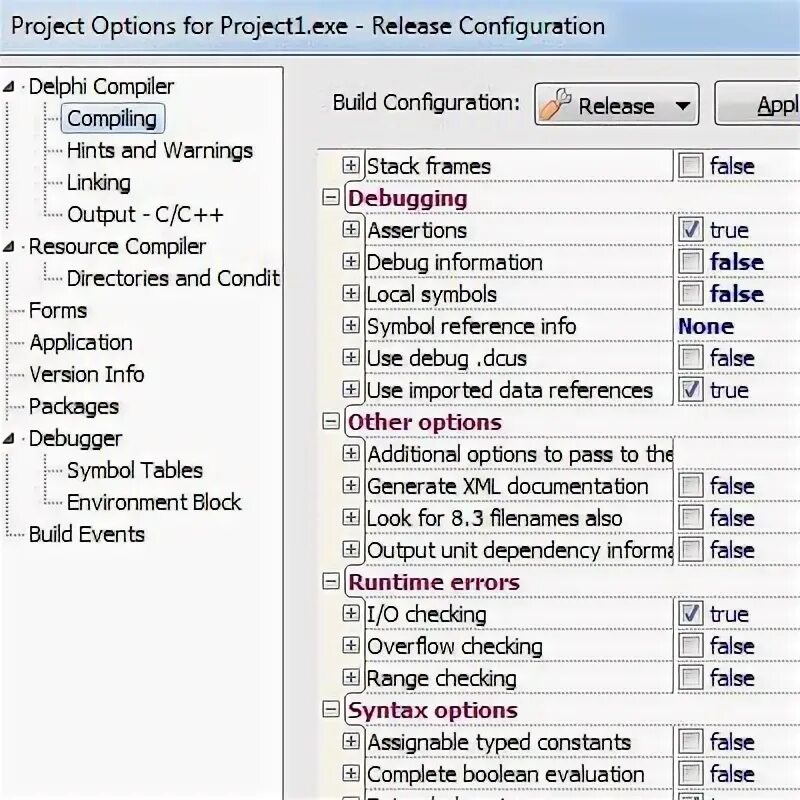Screen dimensions: 800x800
Task: Disable the I/O checking checkbox
Action: click(690, 614)
